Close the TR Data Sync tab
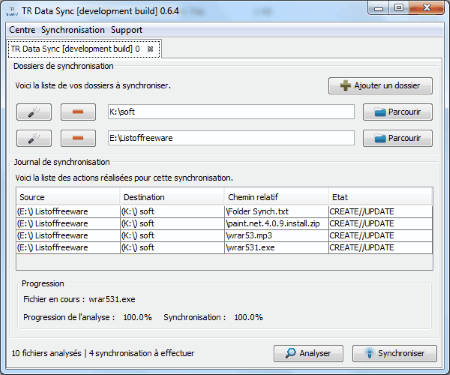This screenshot has width=450, height=375. [150, 49]
